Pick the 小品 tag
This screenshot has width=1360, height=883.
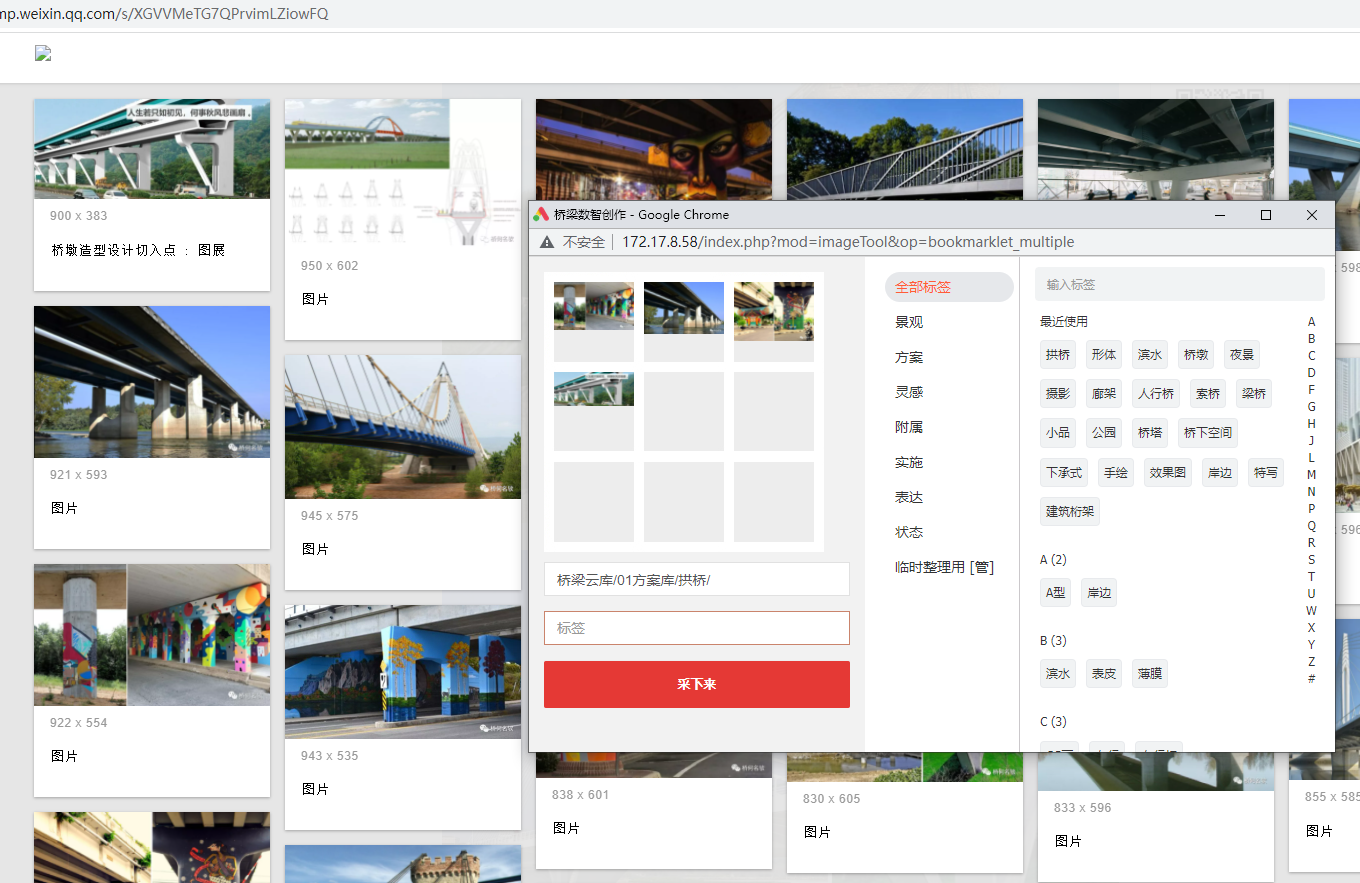[1058, 433]
